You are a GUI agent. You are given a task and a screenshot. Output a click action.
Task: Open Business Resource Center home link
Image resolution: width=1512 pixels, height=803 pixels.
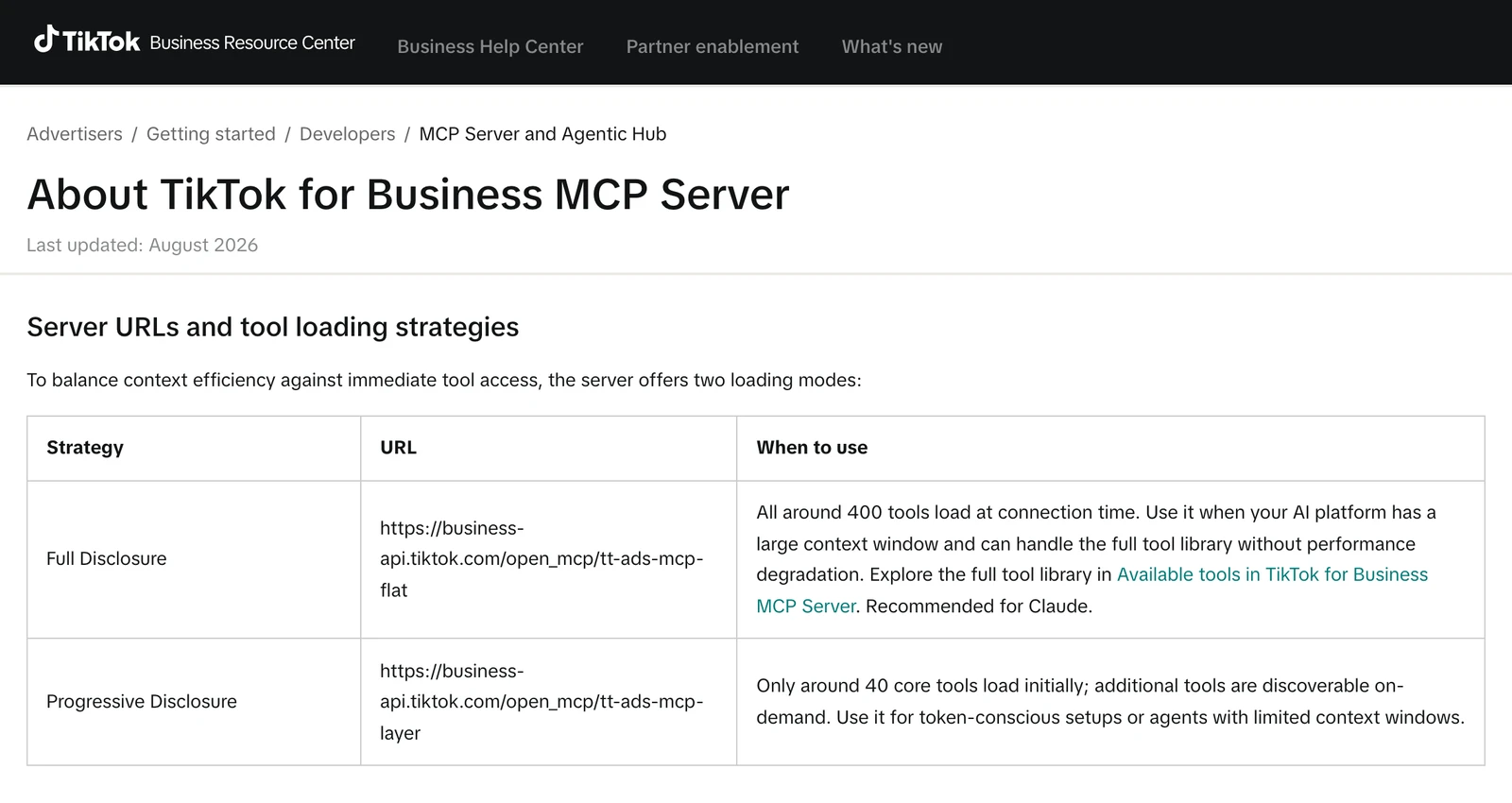tap(252, 43)
